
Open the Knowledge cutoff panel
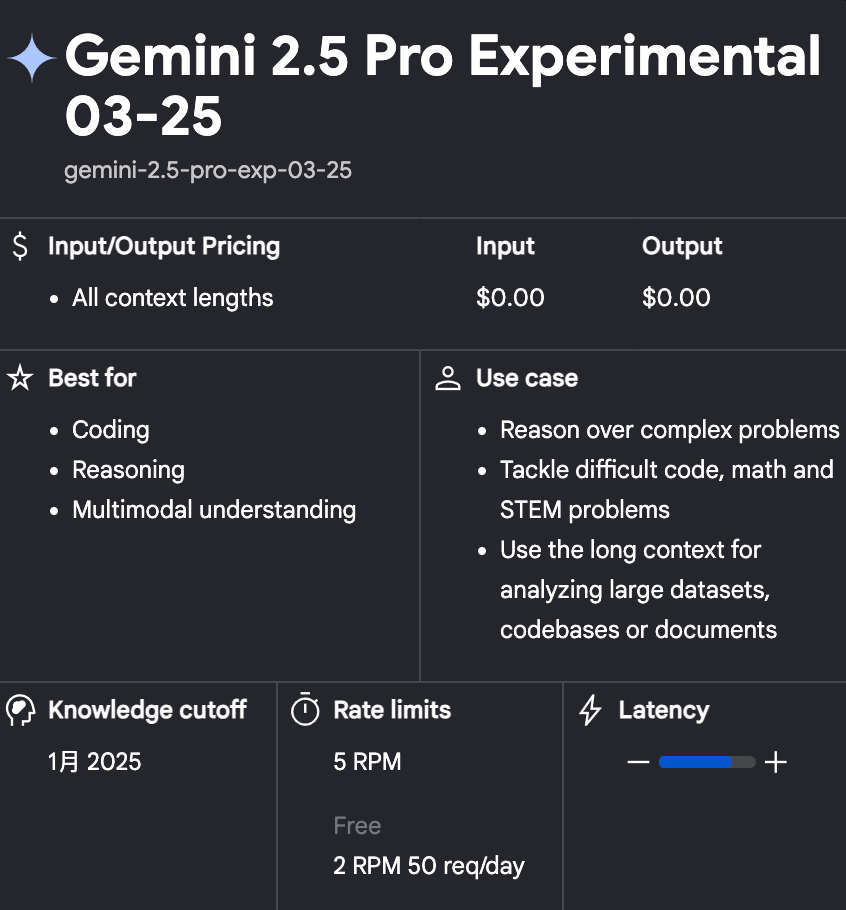(x=148, y=710)
